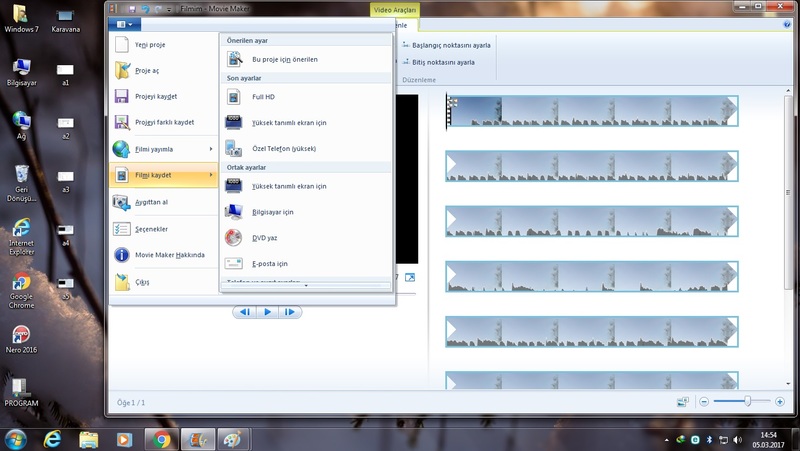Open Paint from the taskbar

click(x=233, y=439)
